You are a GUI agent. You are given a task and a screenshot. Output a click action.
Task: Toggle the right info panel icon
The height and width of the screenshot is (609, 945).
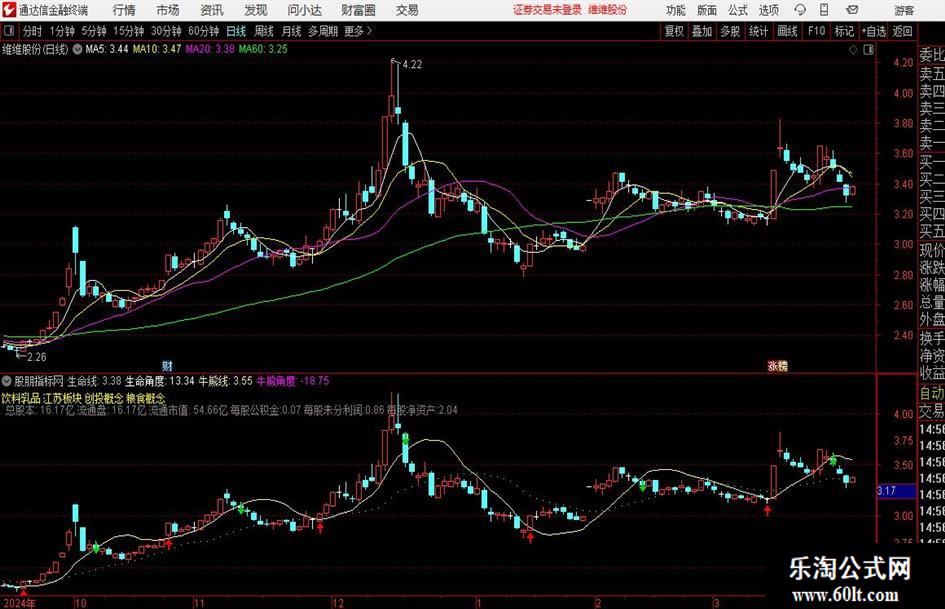click(868, 50)
